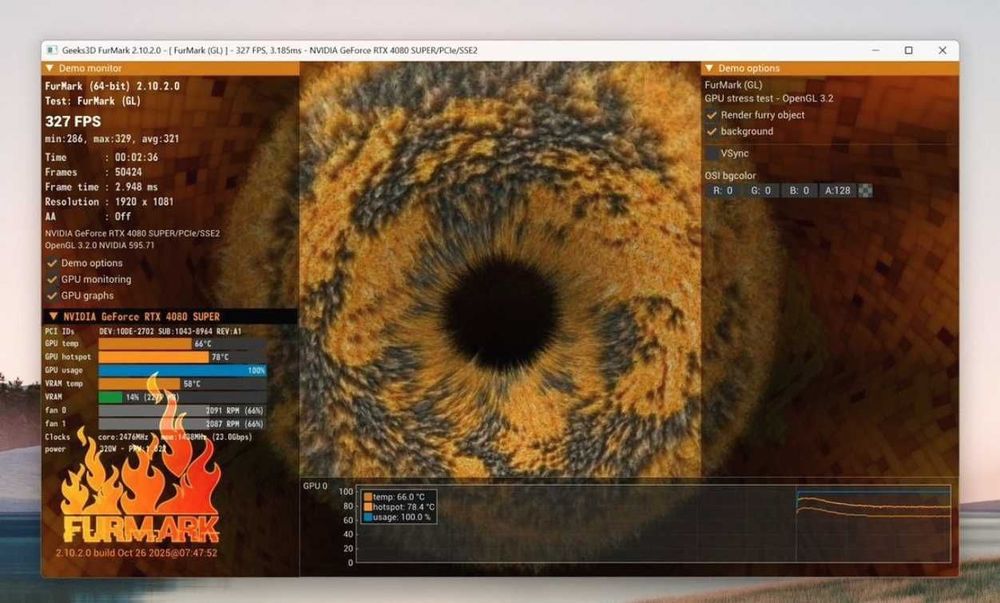Click the GPU stress test - OpenGL 3.2 text
Image resolution: width=1000 pixels, height=603 pixels.
768,98
